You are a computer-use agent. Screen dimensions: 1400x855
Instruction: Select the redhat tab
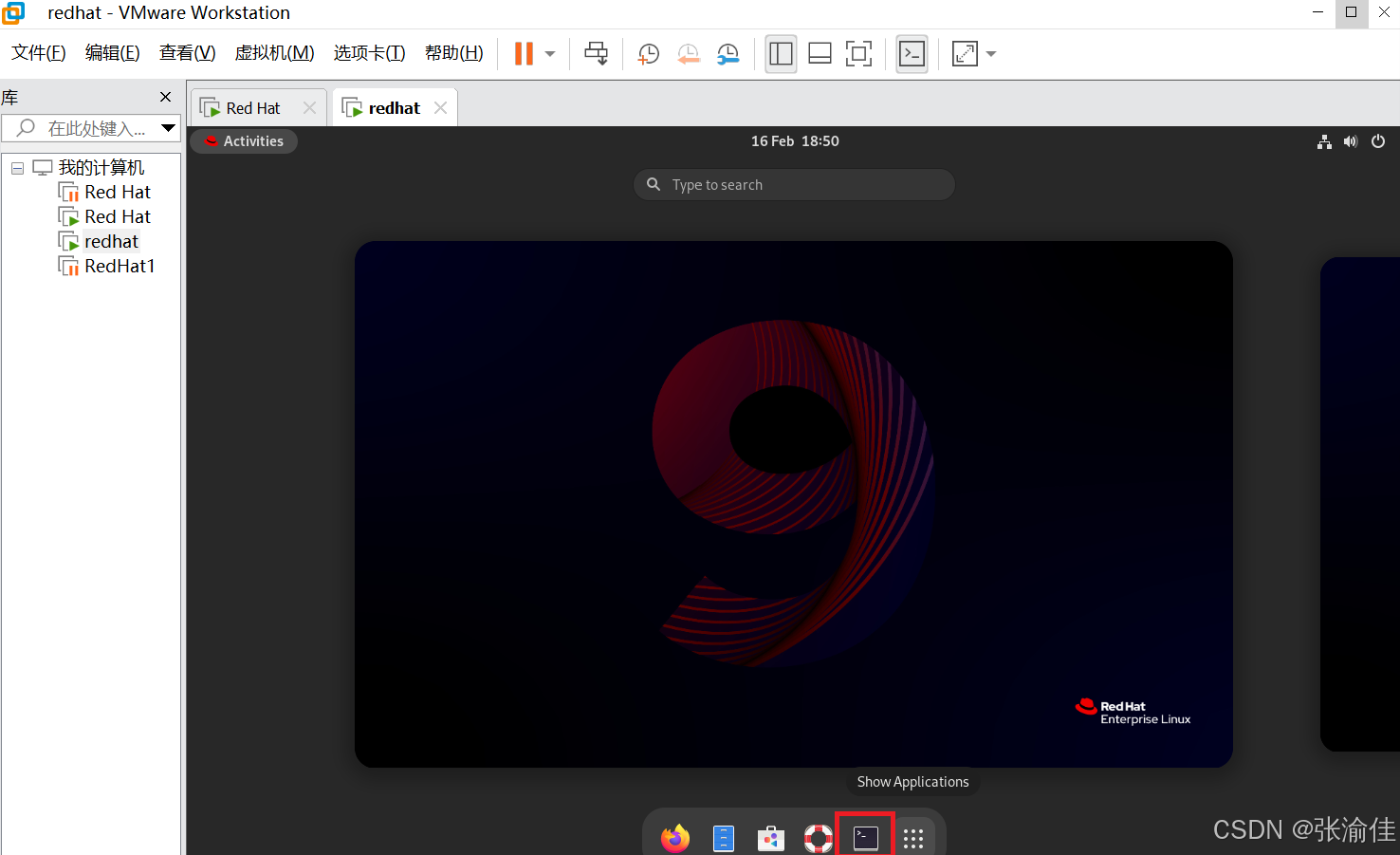pyautogui.click(x=394, y=108)
